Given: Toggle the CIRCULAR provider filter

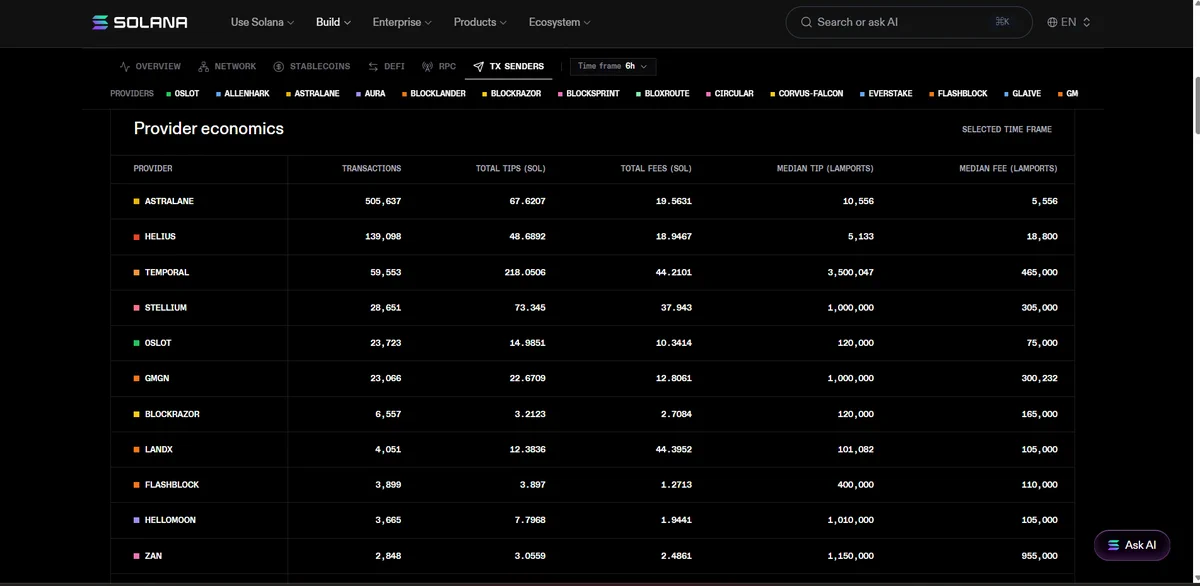Looking at the screenshot, I should tap(730, 93).
